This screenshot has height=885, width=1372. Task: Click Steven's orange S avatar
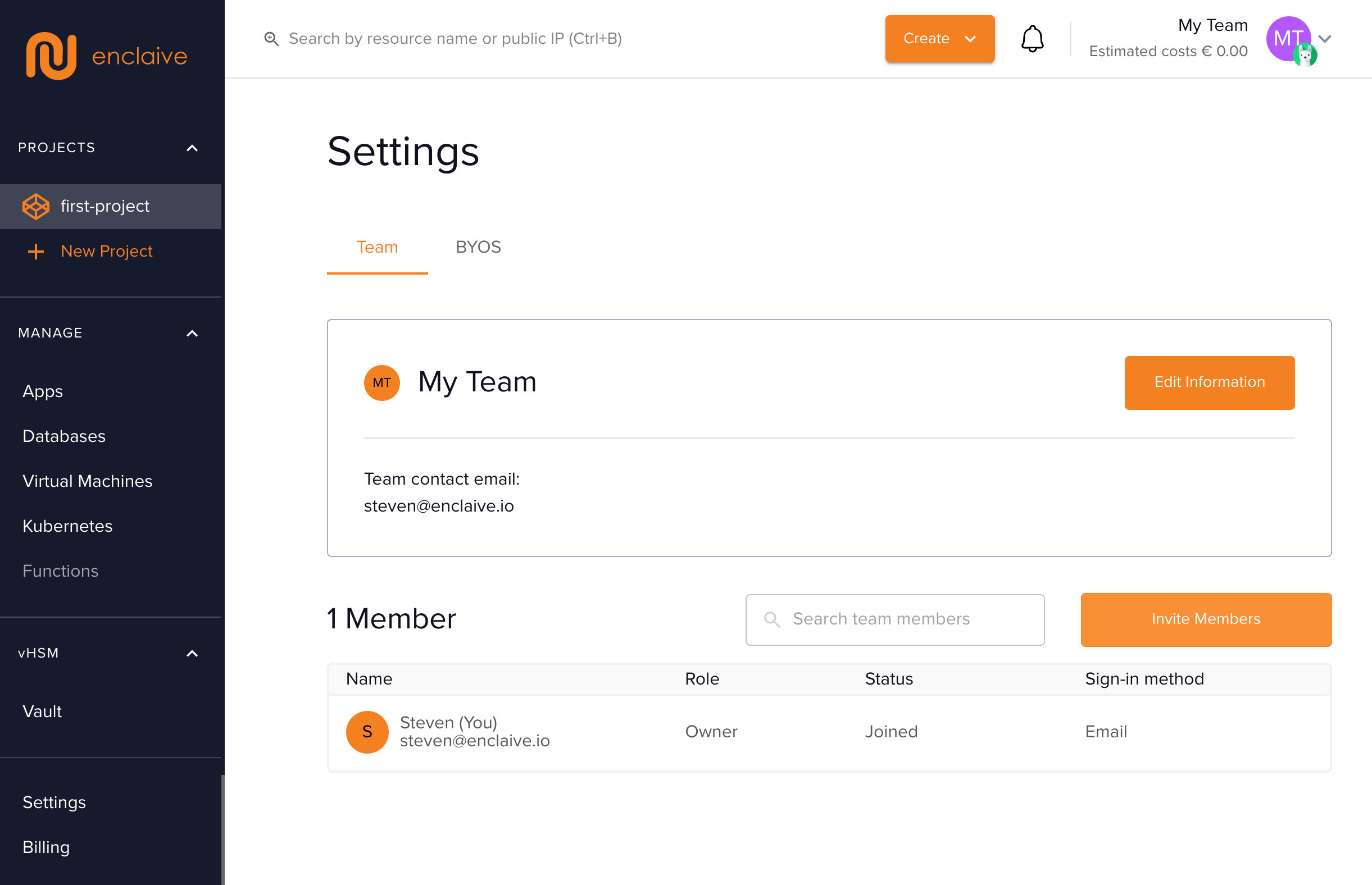pos(367,732)
